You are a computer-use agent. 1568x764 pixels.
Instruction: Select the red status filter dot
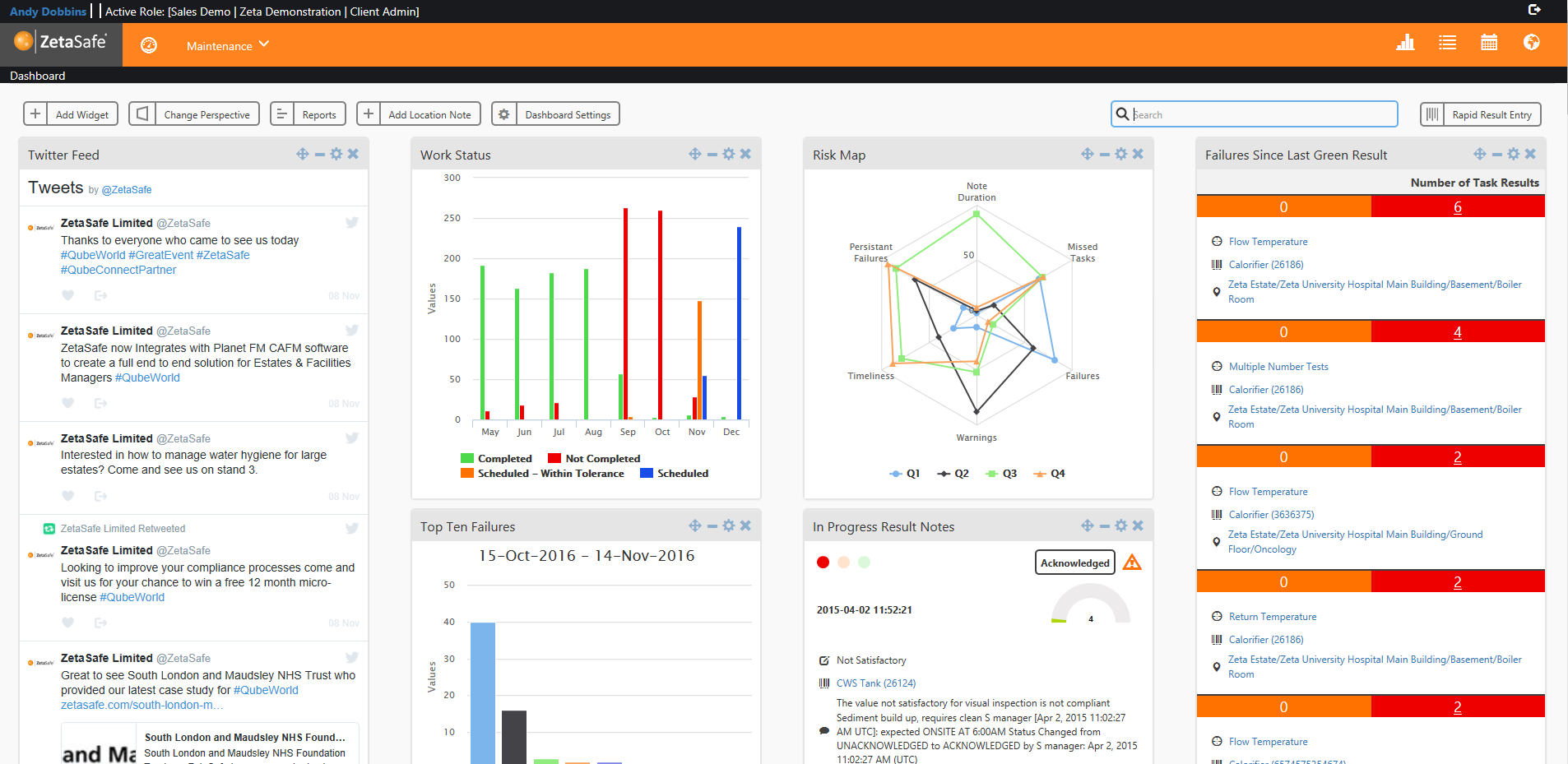point(823,563)
